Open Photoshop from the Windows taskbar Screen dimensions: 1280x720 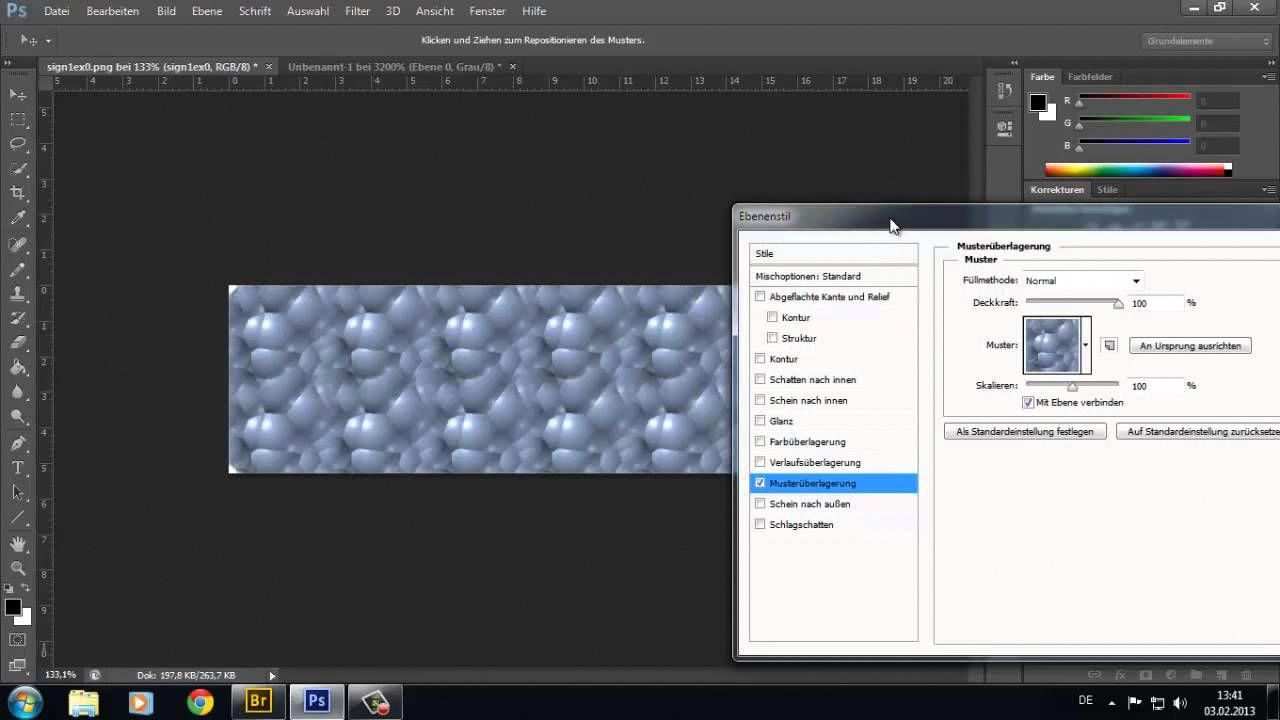pos(317,701)
